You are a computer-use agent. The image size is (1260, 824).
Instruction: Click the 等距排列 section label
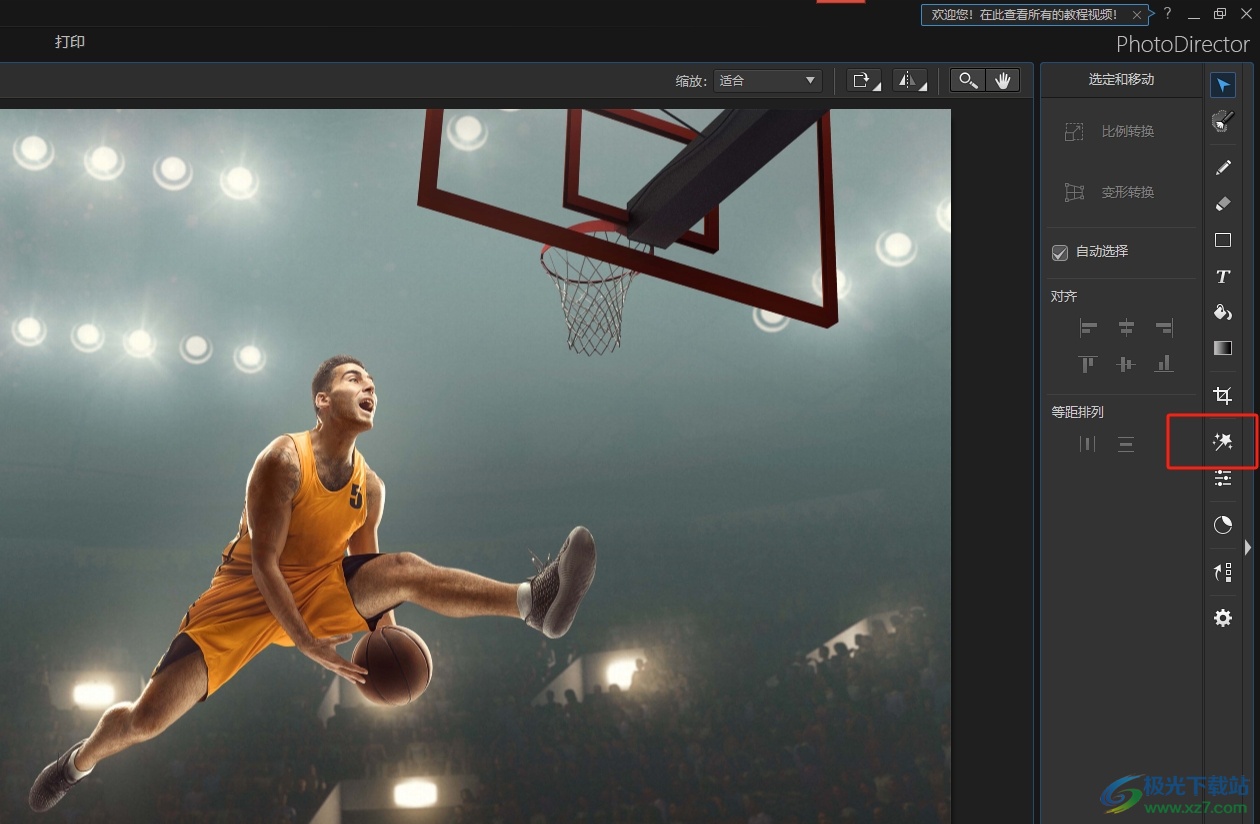point(1077,412)
